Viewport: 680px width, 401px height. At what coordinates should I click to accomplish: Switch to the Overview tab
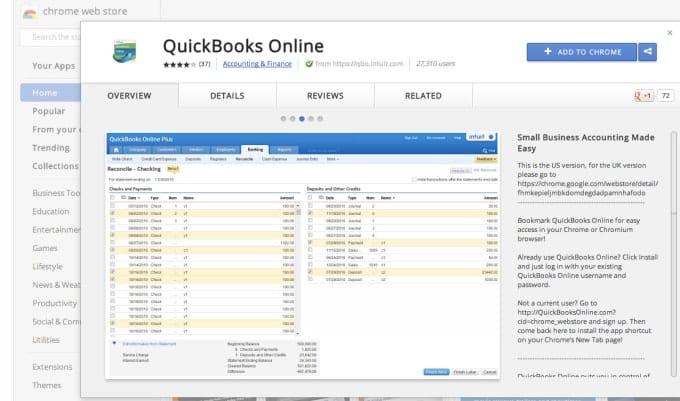[129, 96]
